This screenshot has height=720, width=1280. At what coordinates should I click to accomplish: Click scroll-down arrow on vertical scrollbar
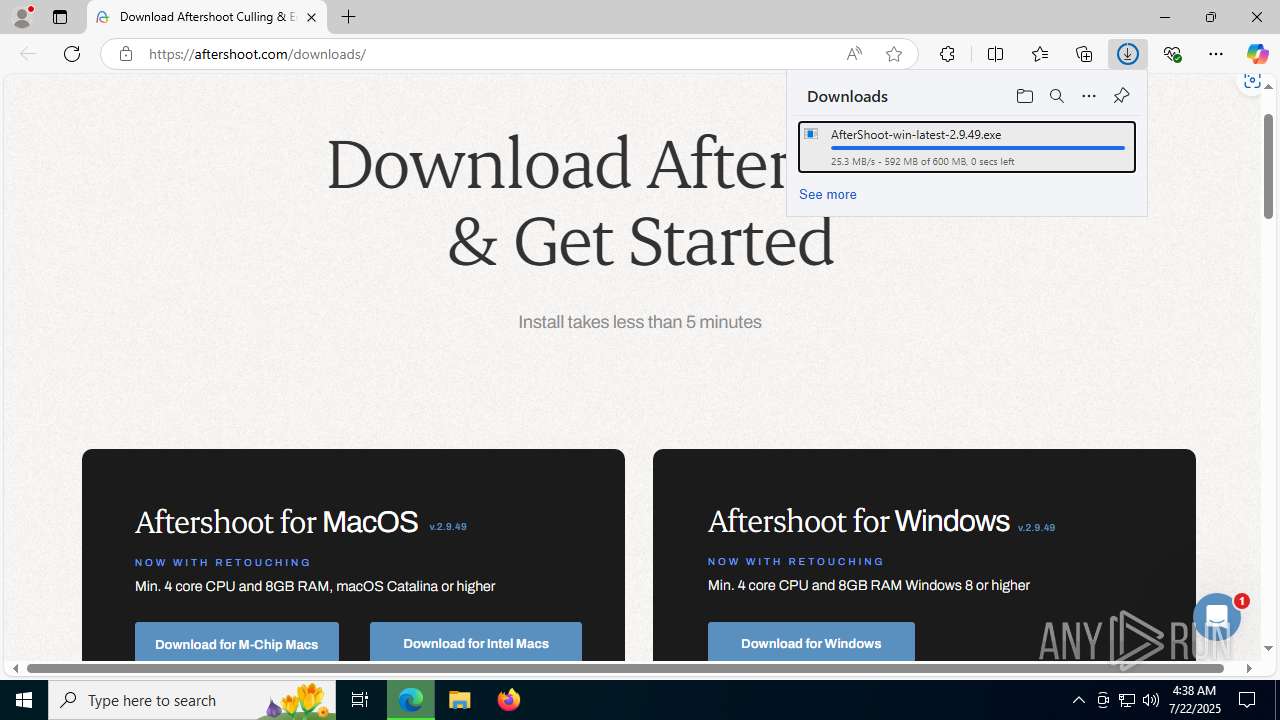[1268, 649]
